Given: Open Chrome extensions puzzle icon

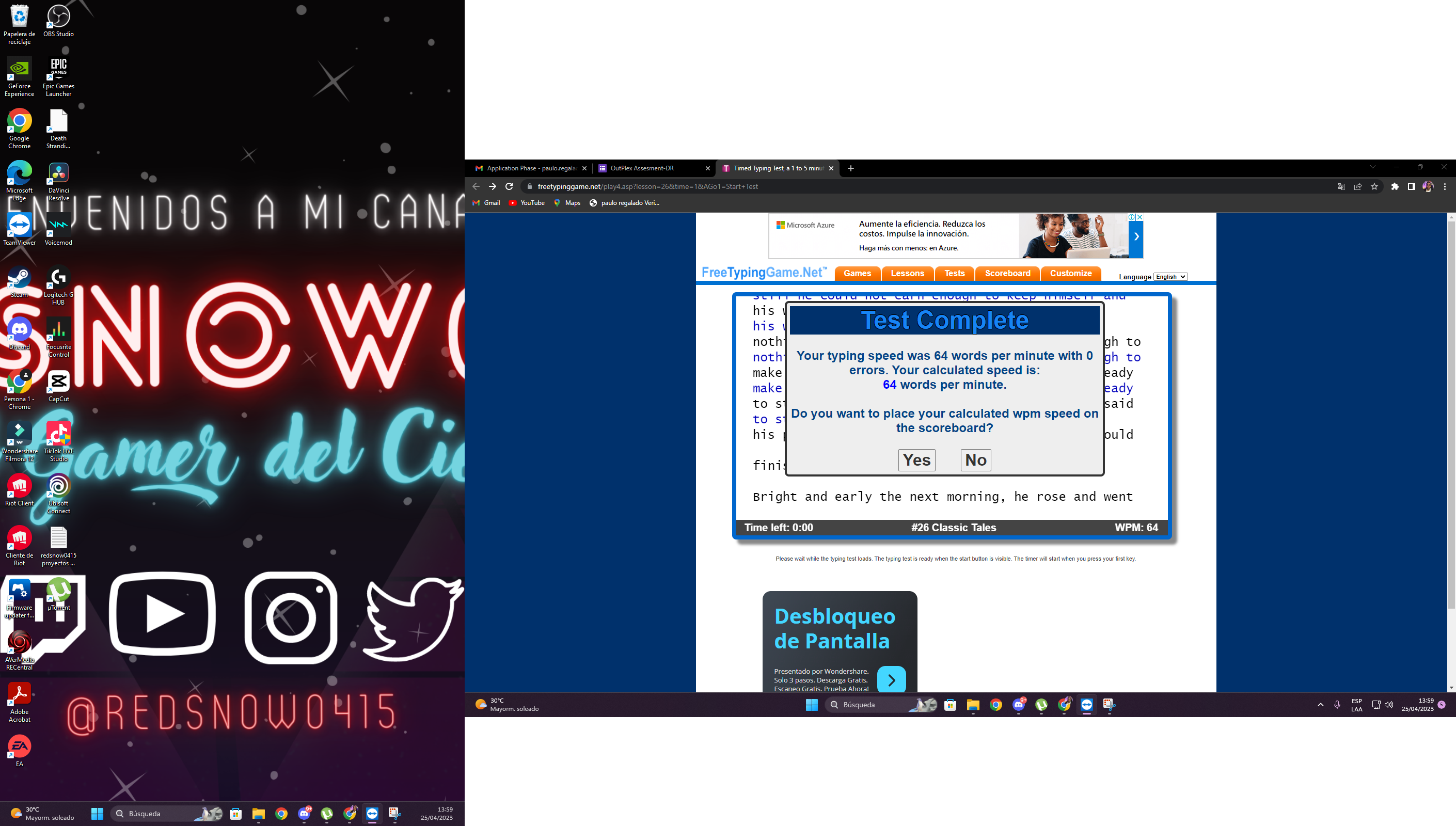Looking at the screenshot, I should [x=1395, y=187].
